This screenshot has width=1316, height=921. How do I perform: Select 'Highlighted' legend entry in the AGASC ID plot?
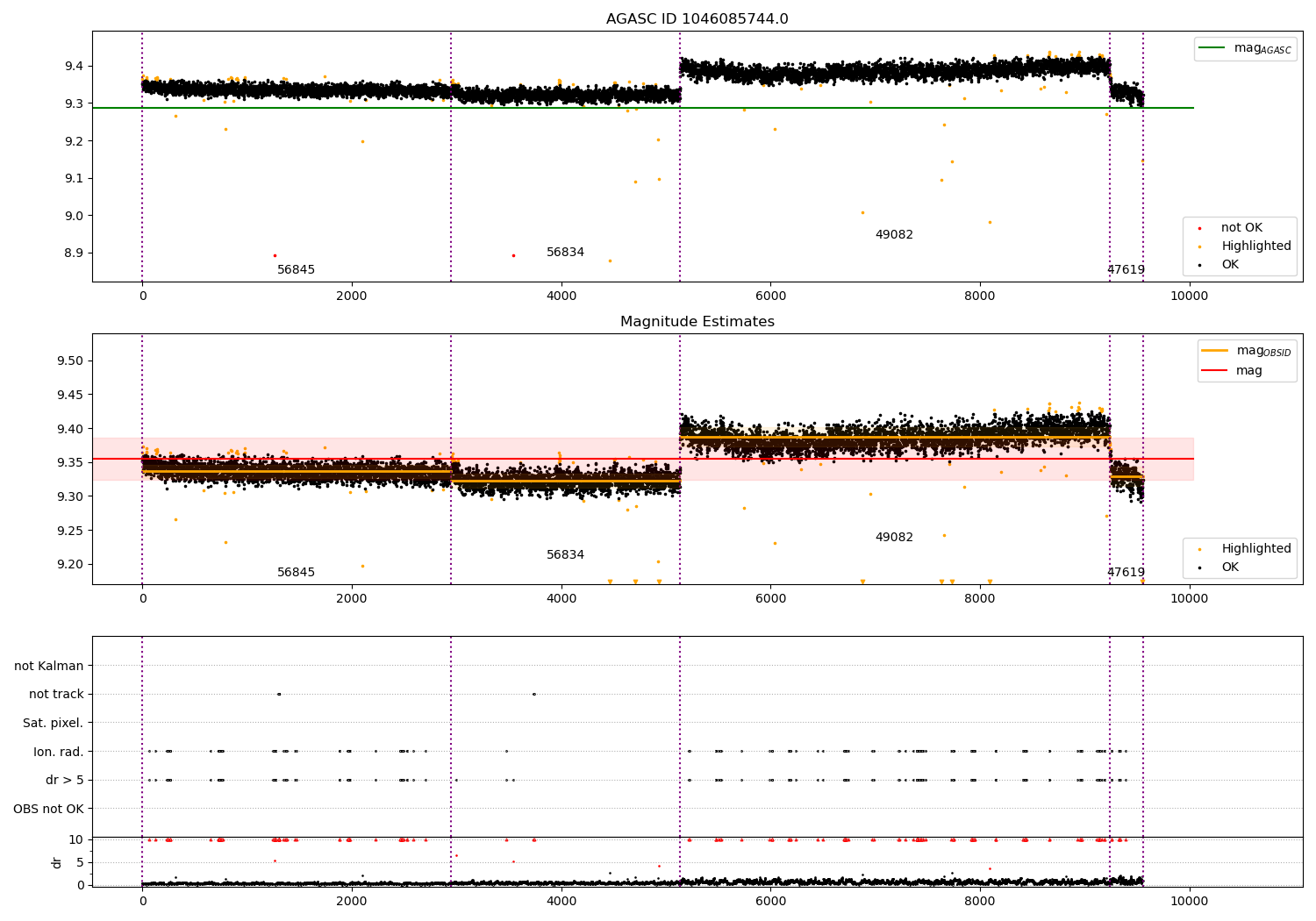point(1256,246)
